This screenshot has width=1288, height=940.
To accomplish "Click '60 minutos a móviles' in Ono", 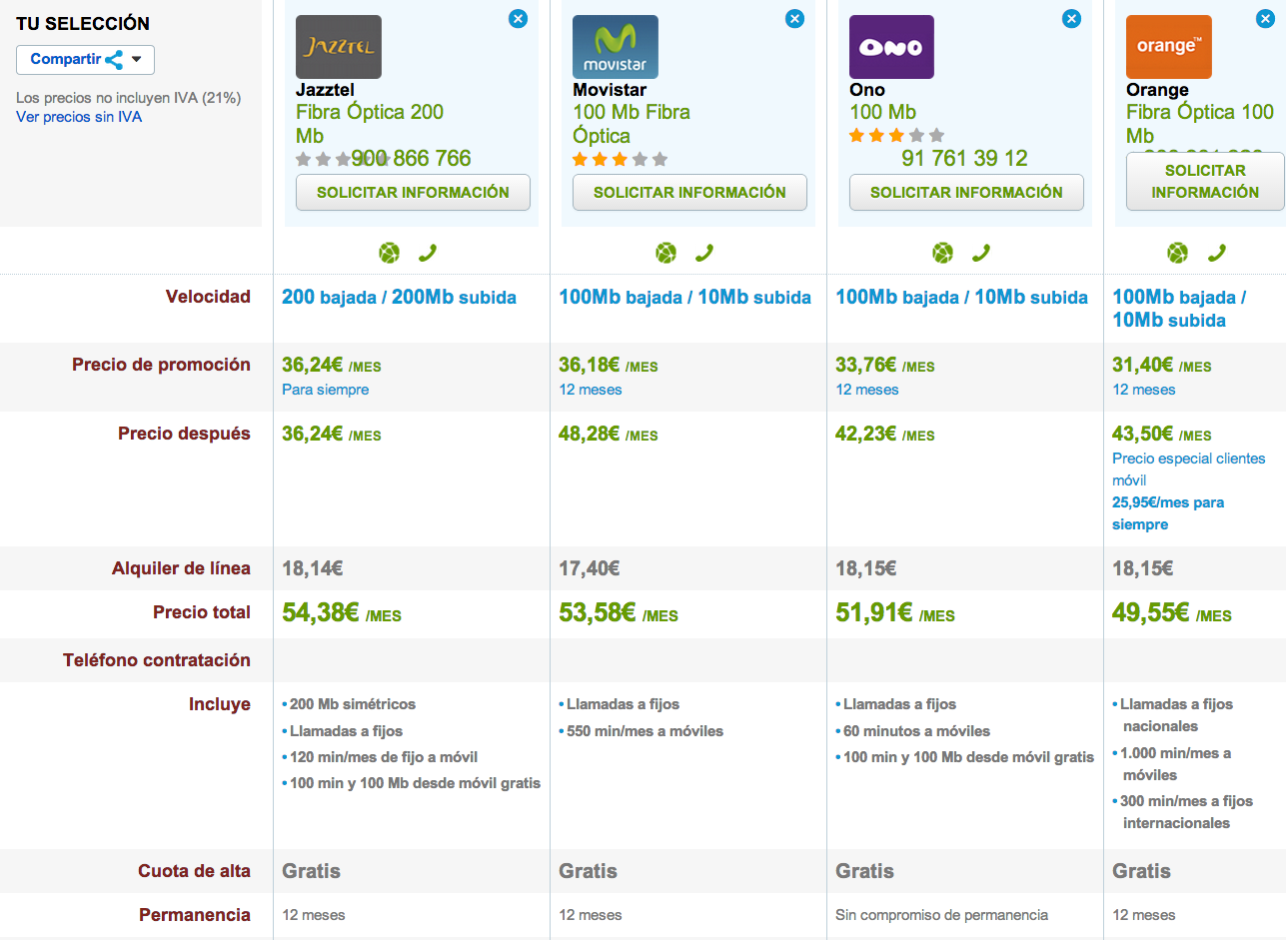I will (916, 731).
